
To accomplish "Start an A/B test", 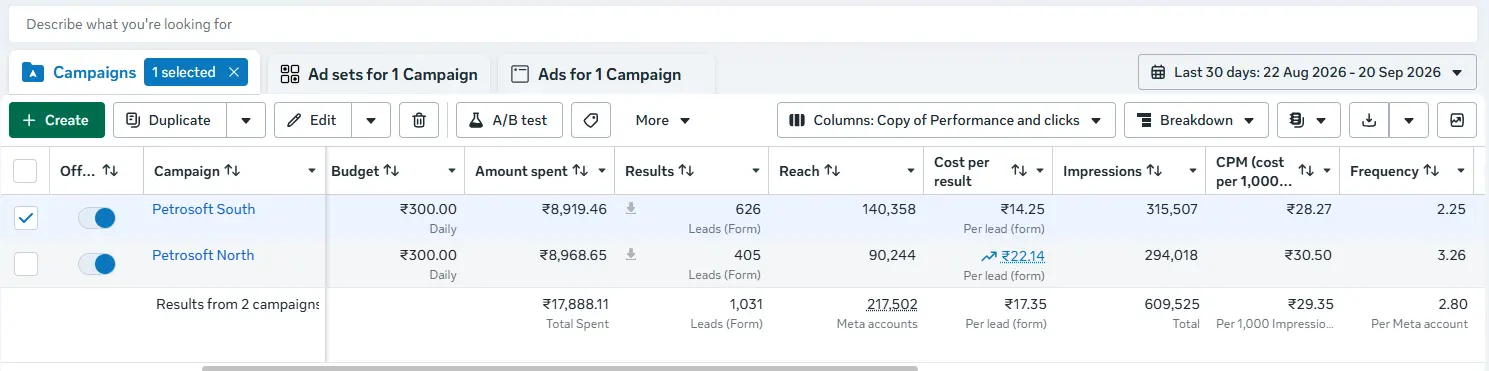I will [x=509, y=120].
